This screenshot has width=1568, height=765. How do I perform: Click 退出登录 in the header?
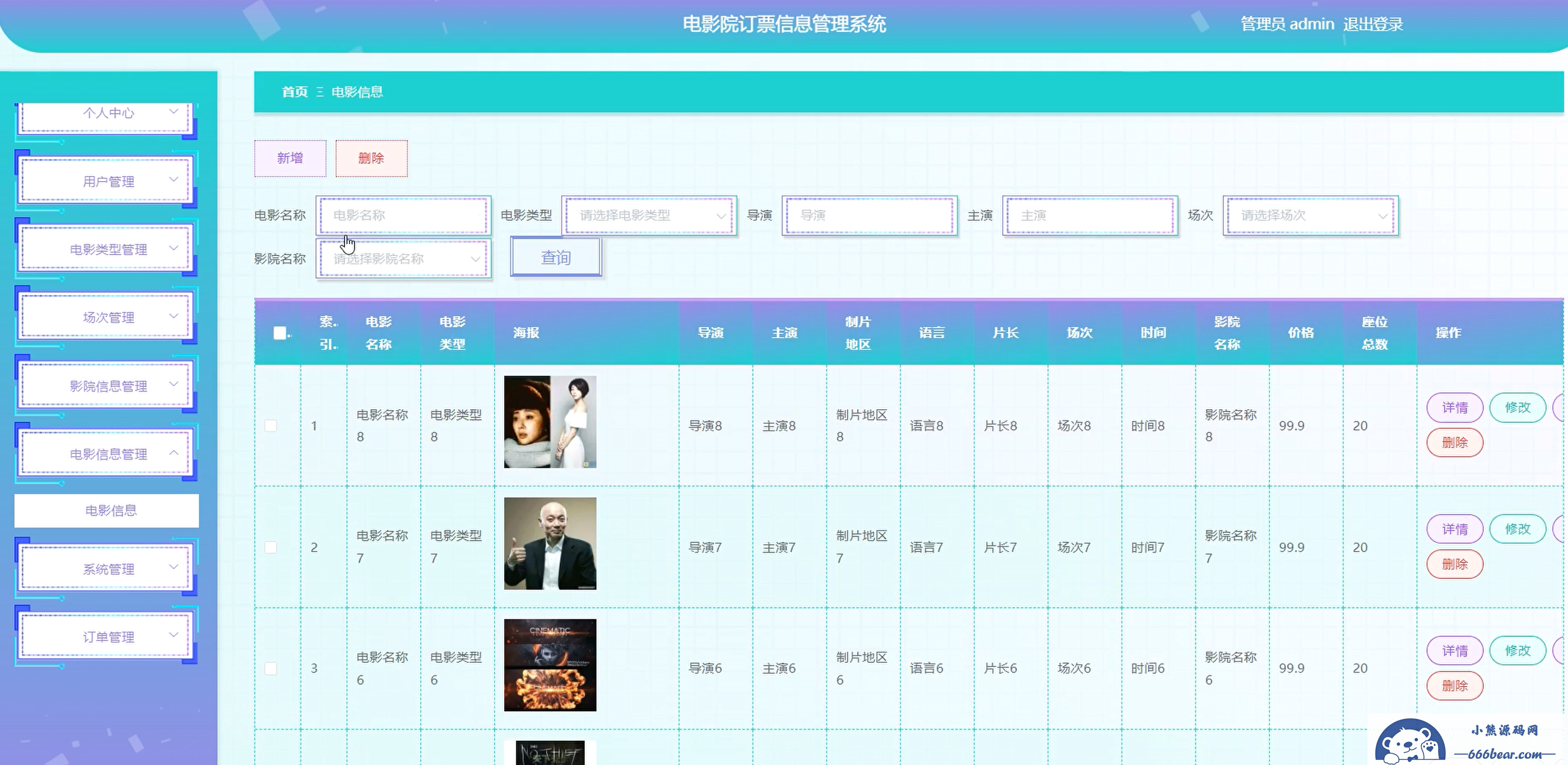[x=1373, y=24]
